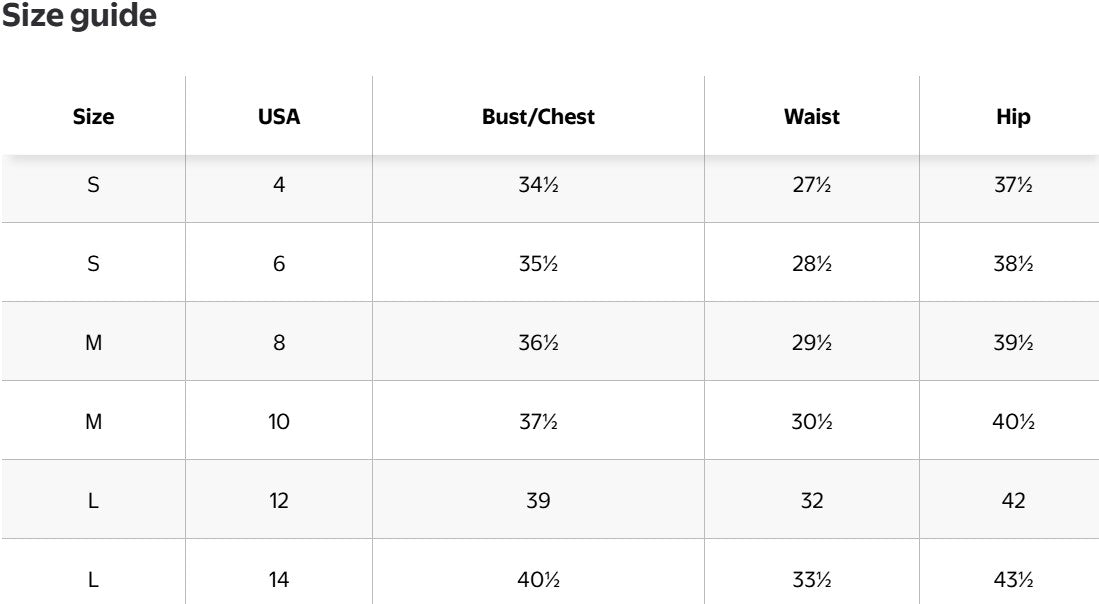Viewport: 1099px width, 604px height.
Task: Click the waist value 32 cell
Action: pos(812,501)
